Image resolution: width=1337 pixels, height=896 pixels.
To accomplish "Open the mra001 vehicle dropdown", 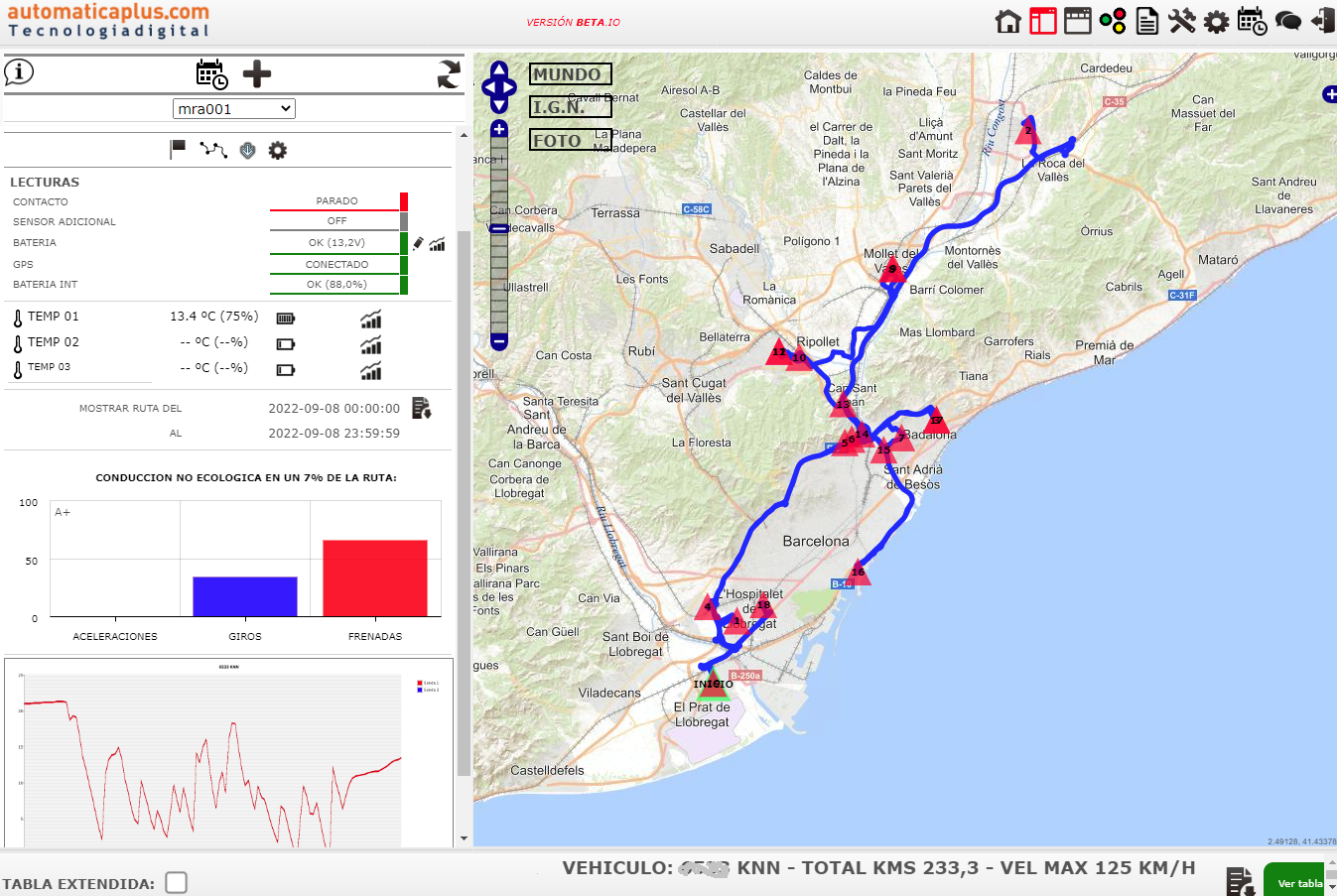I will pyautogui.click(x=233, y=108).
